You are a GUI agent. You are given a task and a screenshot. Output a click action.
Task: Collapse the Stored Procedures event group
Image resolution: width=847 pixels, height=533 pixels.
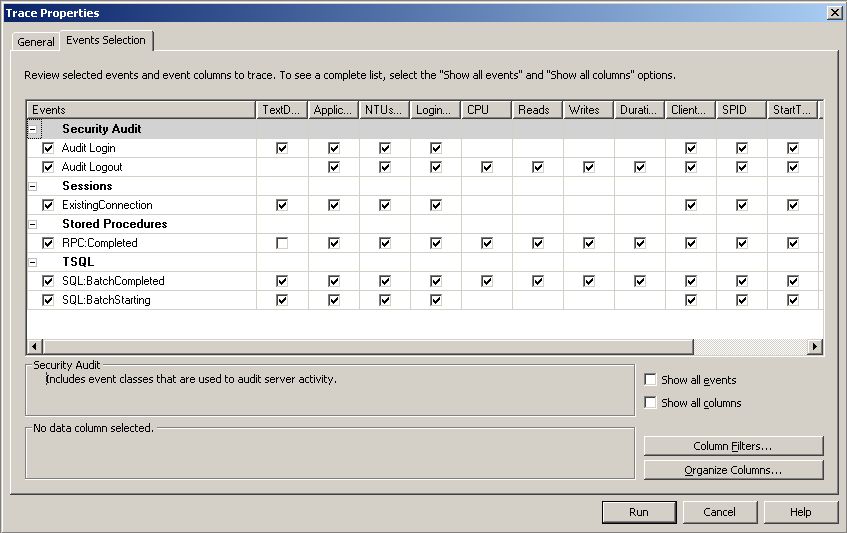pyautogui.click(x=33, y=224)
